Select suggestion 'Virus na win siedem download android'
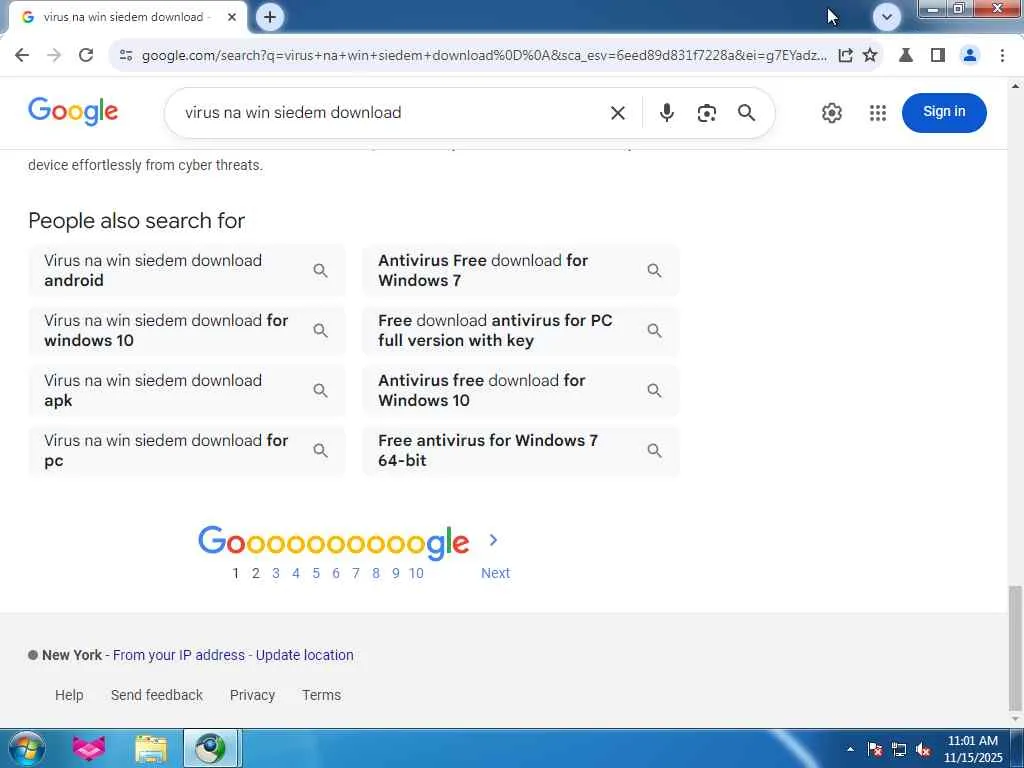The height and width of the screenshot is (768, 1024). pos(187,270)
